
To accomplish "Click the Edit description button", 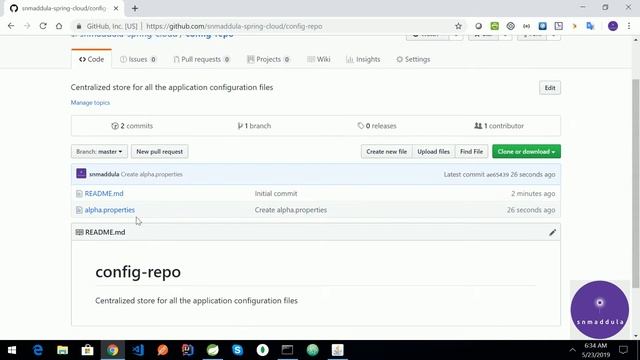I will 550,88.
